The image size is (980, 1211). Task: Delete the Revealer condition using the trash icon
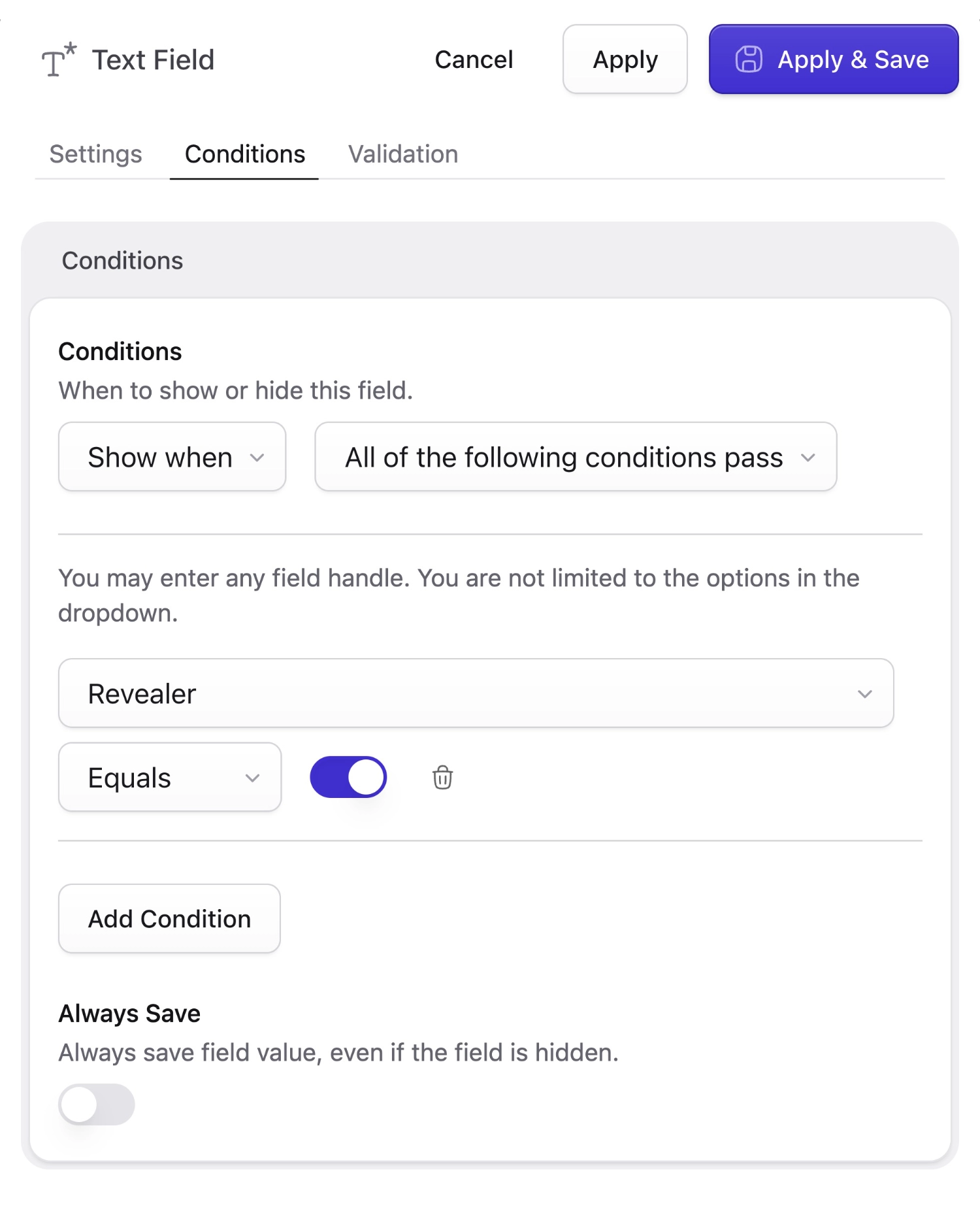click(442, 778)
